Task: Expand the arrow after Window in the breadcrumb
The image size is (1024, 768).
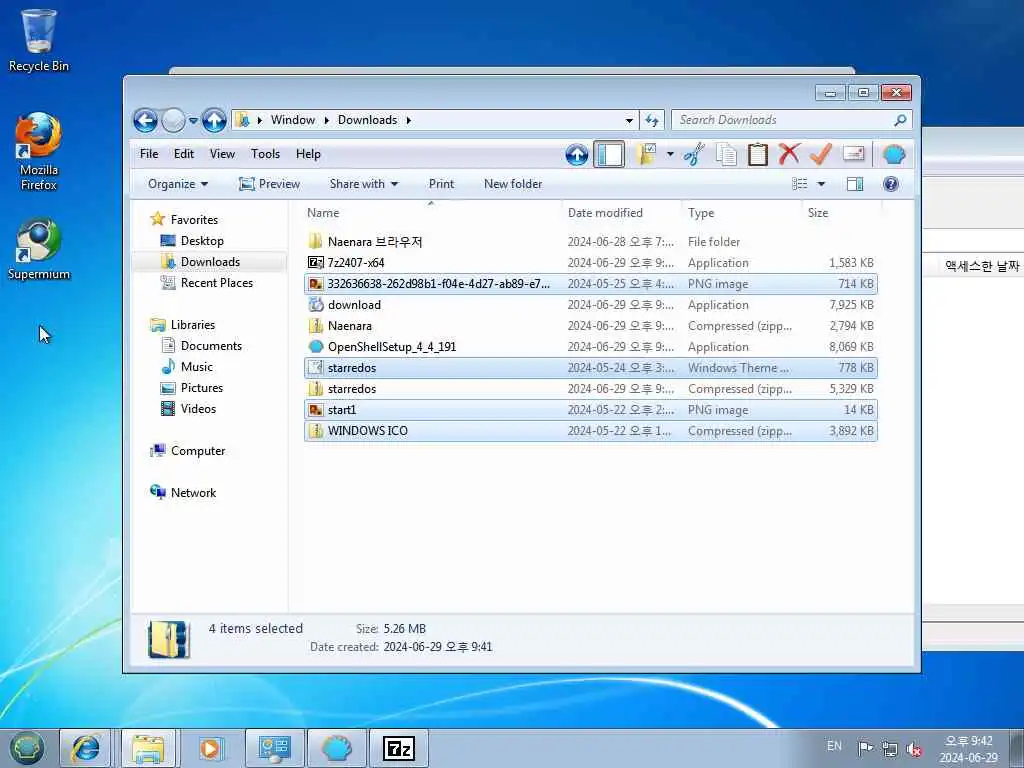Action: (327, 120)
